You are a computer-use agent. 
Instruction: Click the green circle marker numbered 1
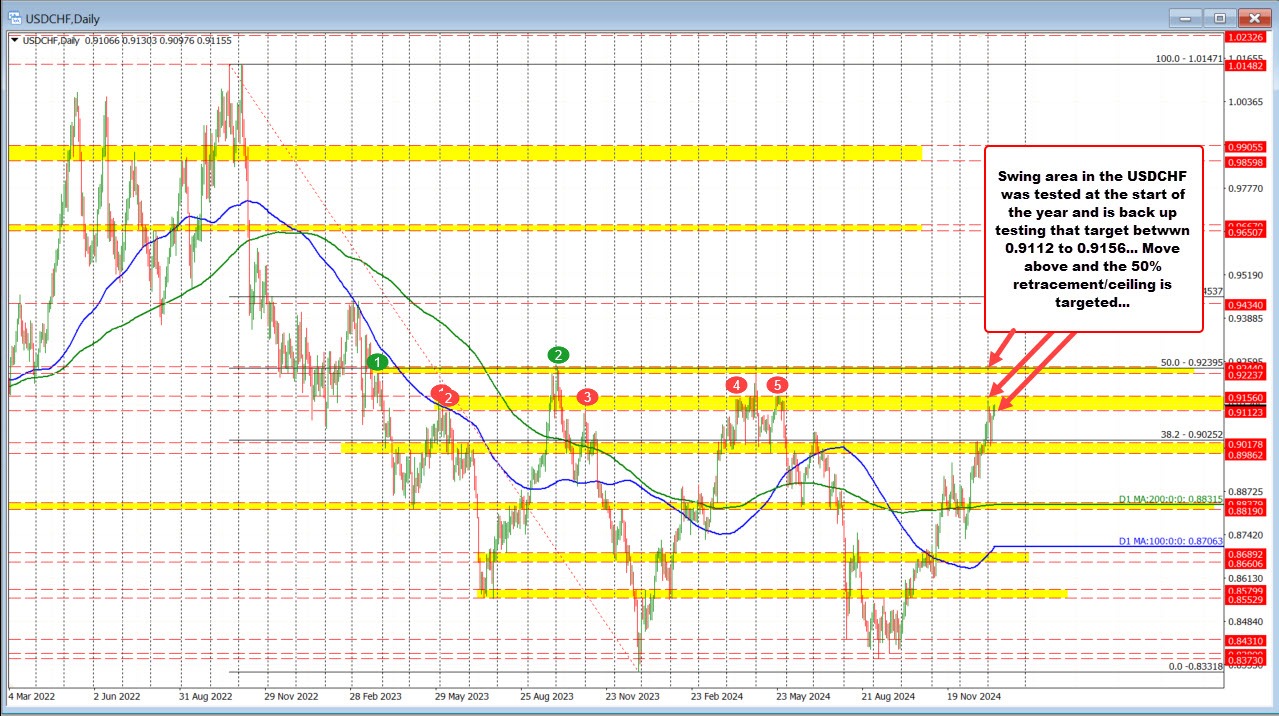(377, 362)
